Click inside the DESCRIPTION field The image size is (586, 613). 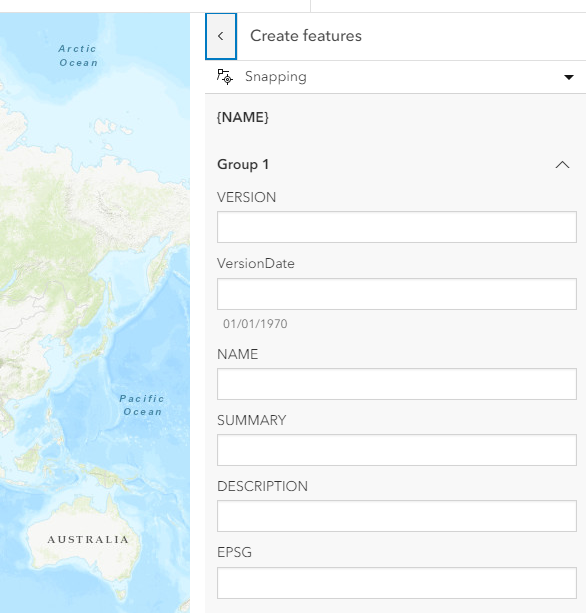(x=397, y=516)
